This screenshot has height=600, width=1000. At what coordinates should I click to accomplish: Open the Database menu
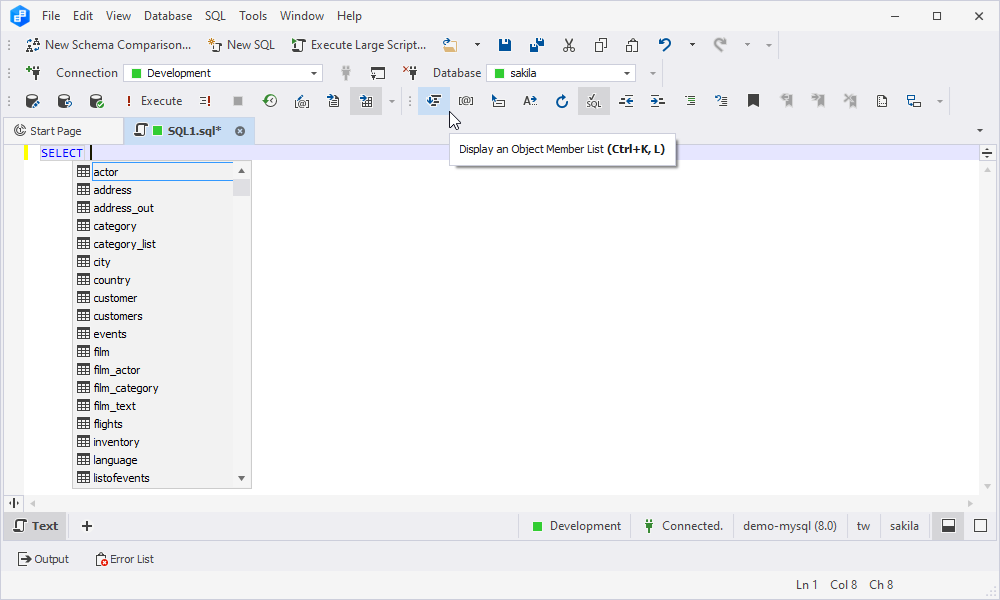coord(168,16)
